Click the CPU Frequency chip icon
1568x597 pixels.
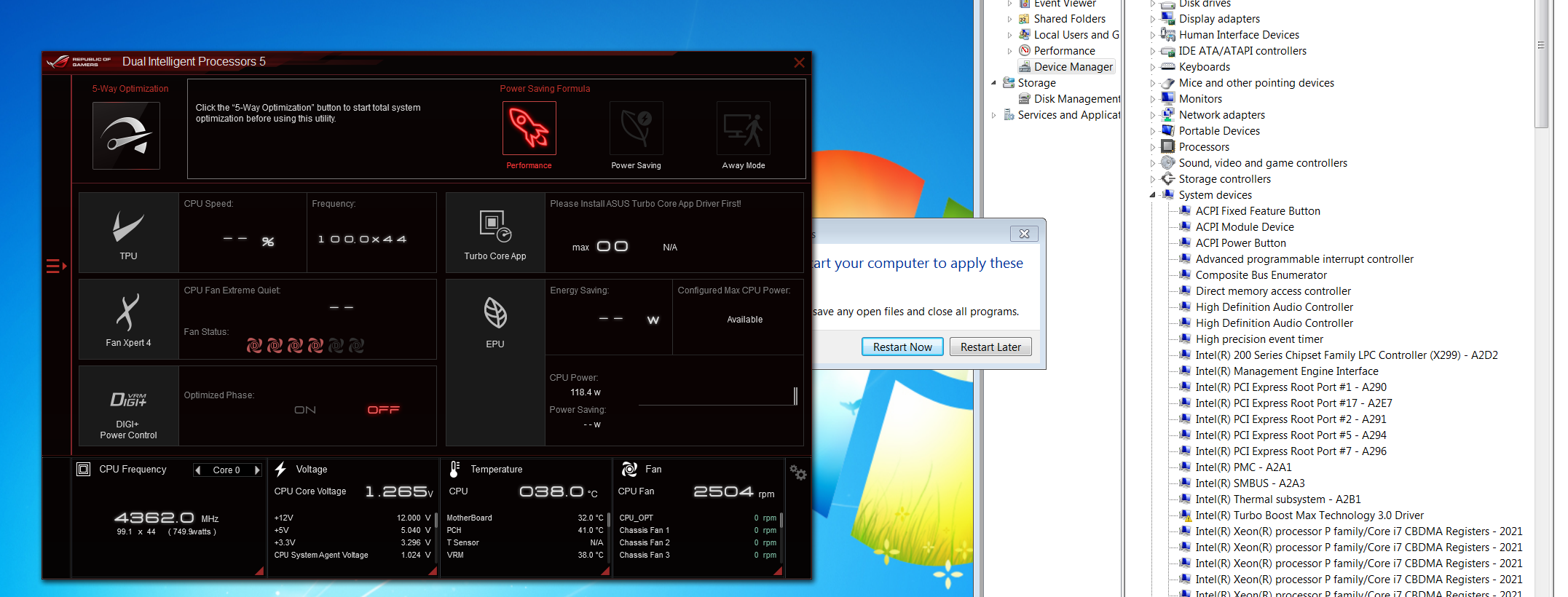click(83, 470)
